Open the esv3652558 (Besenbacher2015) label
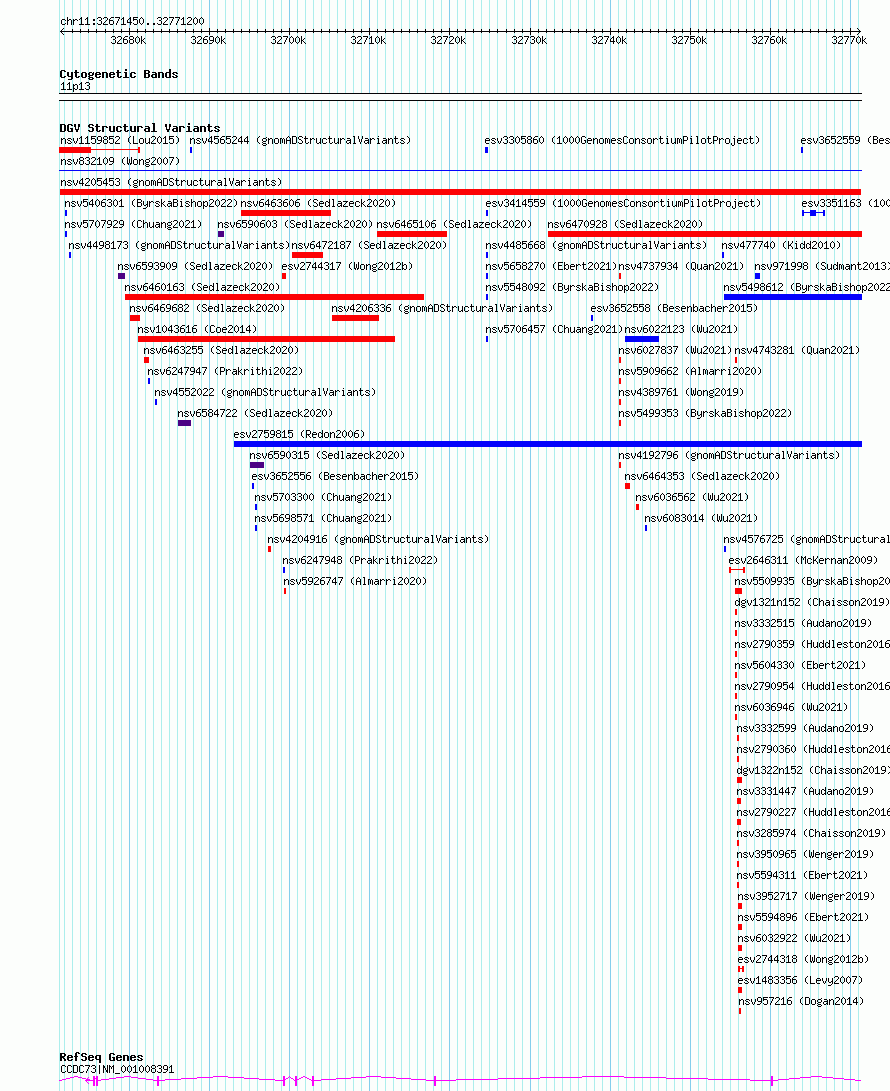 pyautogui.click(x=674, y=308)
